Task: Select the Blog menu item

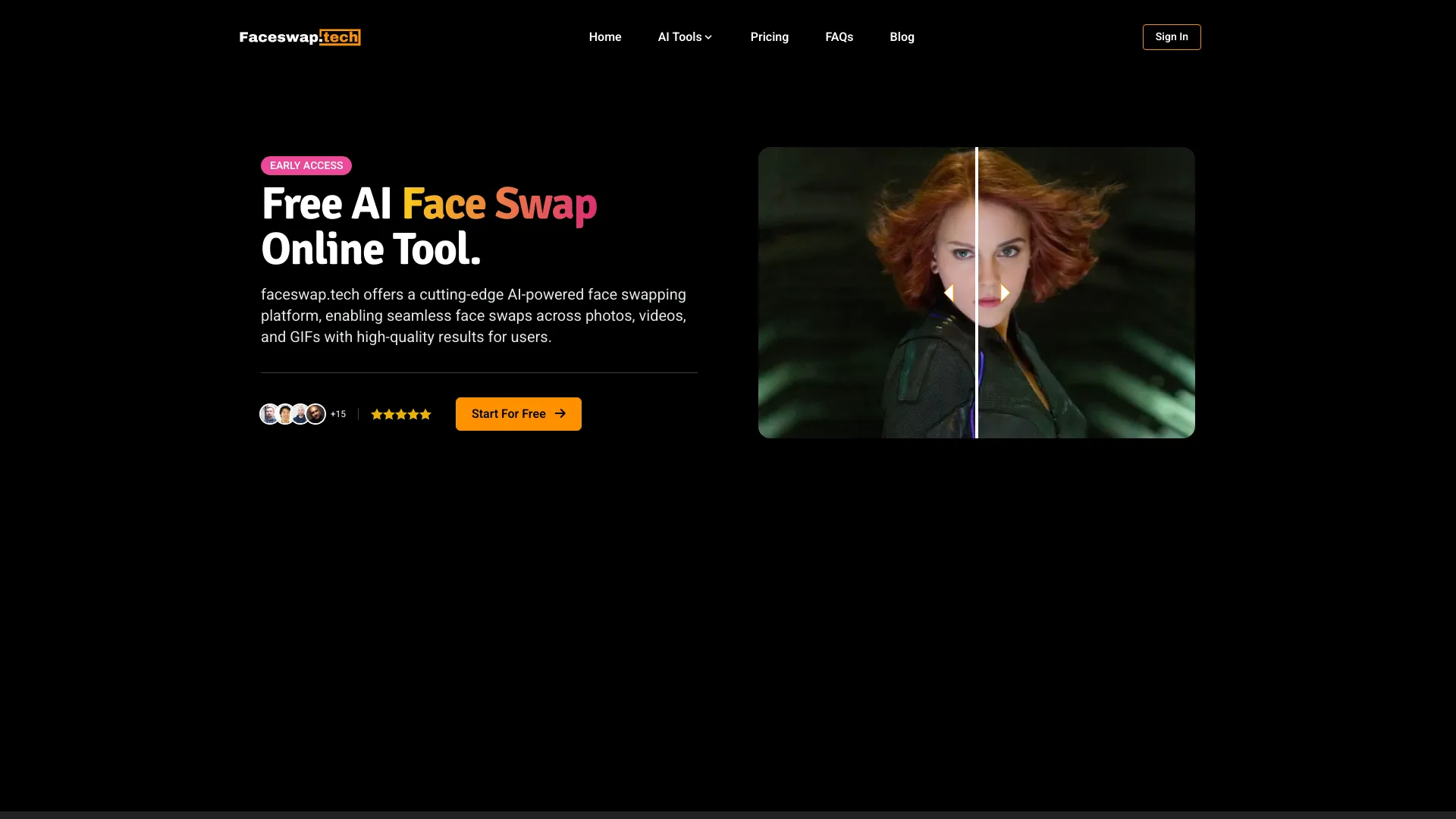Action: tap(902, 37)
